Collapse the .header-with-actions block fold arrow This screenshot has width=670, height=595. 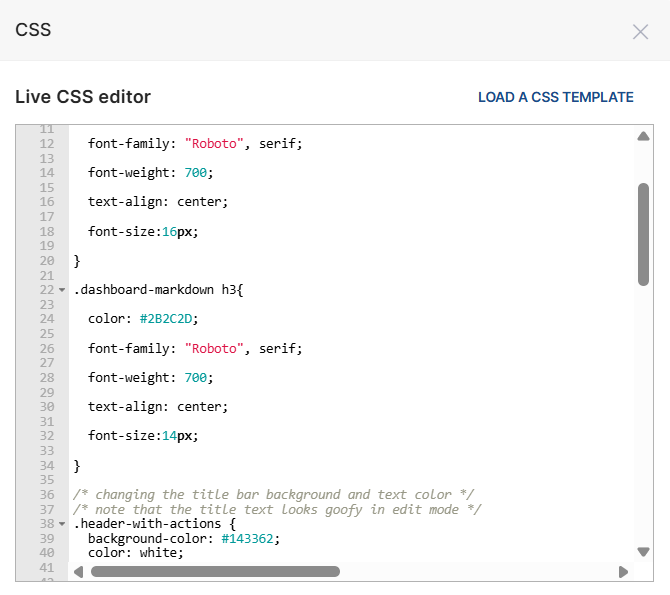click(x=62, y=524)
